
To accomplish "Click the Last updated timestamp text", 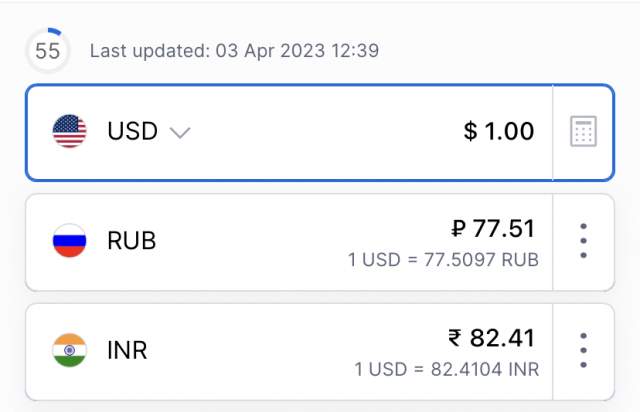I will (234, 51).
